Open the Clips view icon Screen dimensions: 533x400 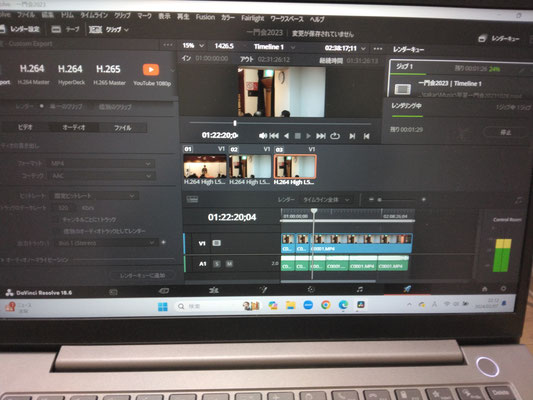96,30
